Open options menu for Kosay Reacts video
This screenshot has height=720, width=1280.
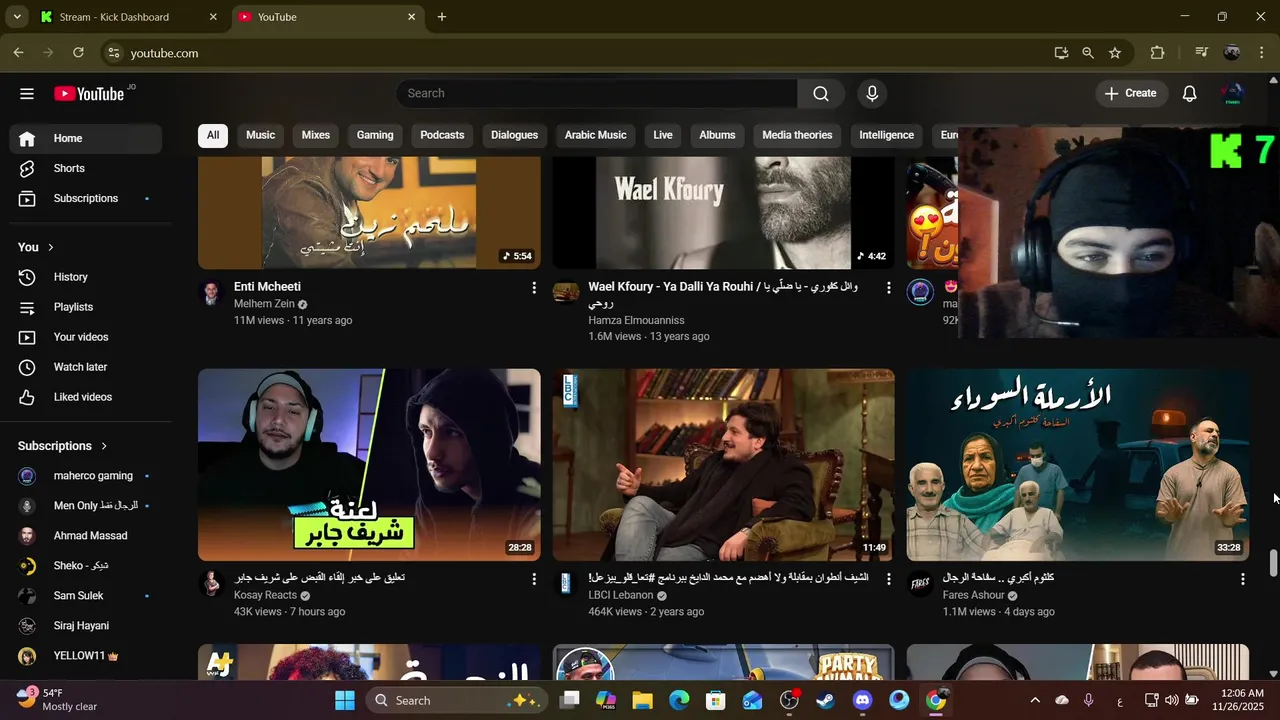(x=534, y=579)
